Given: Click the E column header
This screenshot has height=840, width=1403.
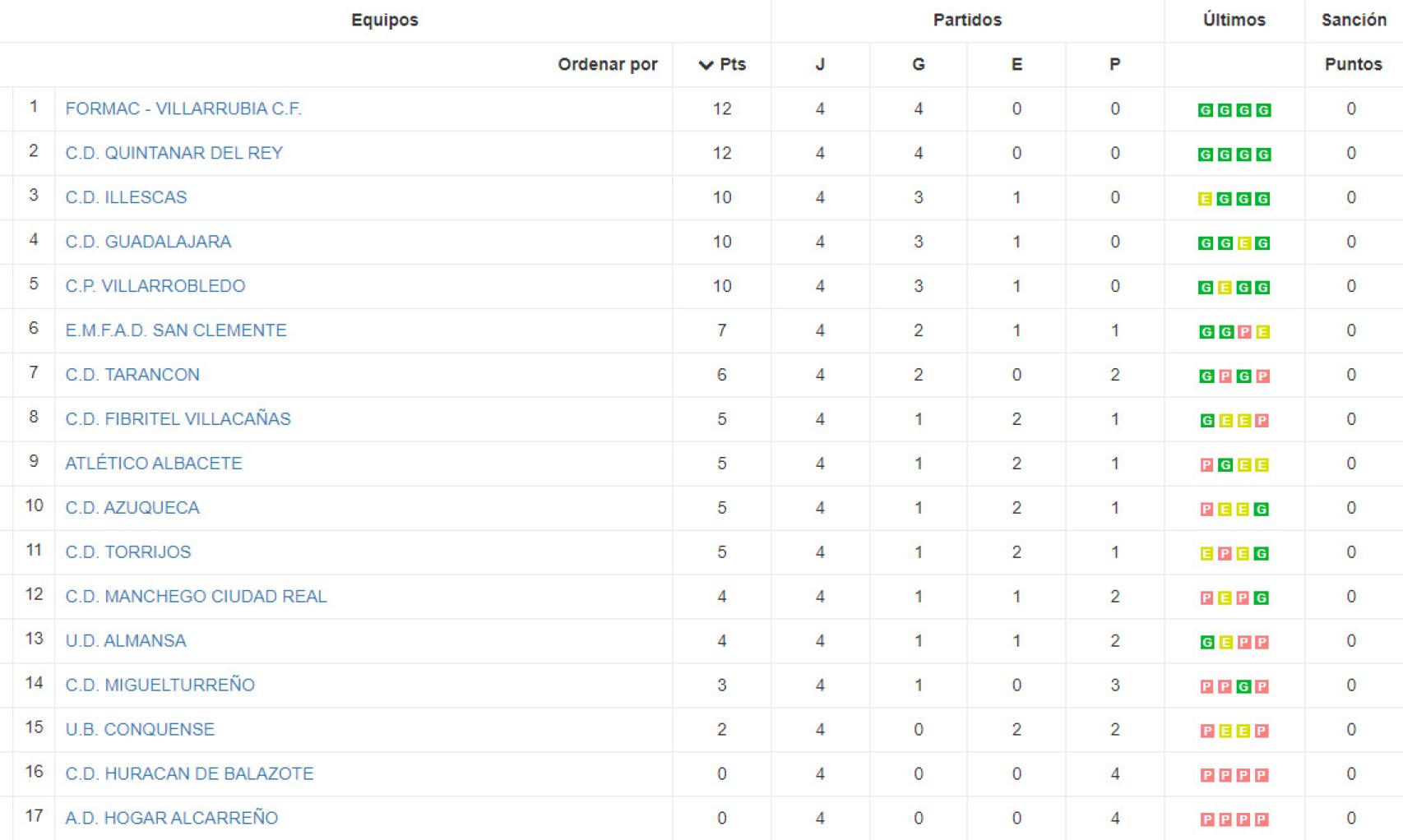Looking at the screenshot, I should pyautogui.click(x=1016, y=64).
